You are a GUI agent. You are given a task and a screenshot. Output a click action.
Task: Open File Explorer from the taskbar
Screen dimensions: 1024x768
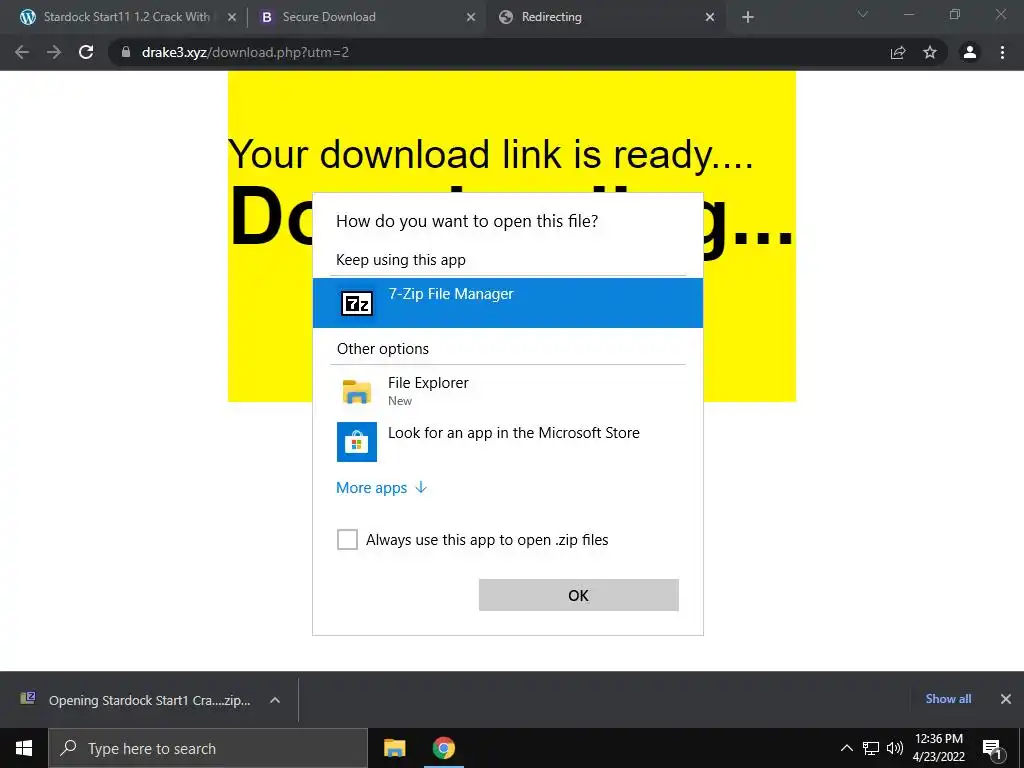394,748
